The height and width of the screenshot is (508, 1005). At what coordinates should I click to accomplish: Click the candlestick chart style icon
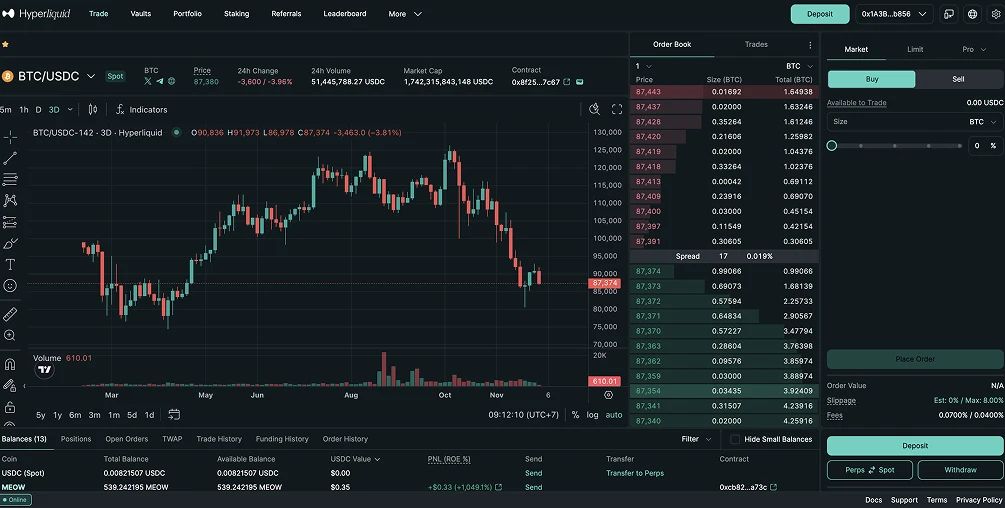click(93, 109)
